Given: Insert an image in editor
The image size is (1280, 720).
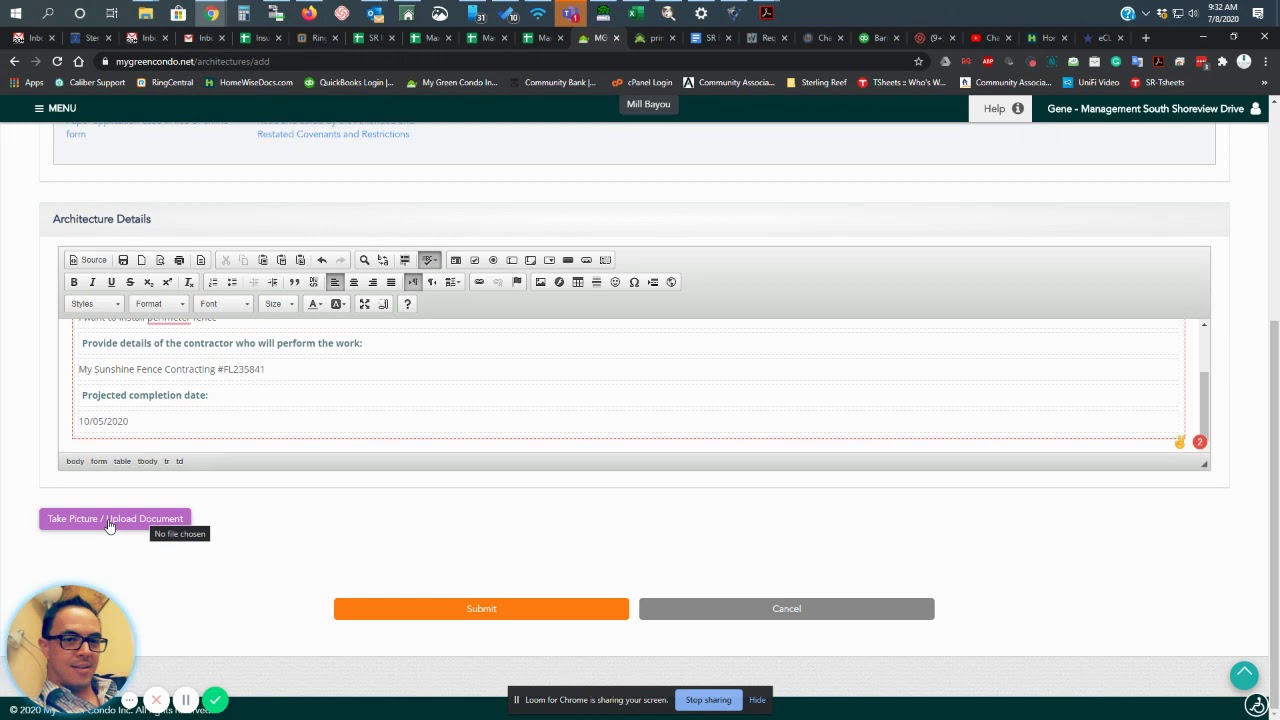Looking at the screenshot, I should [540, 282].
